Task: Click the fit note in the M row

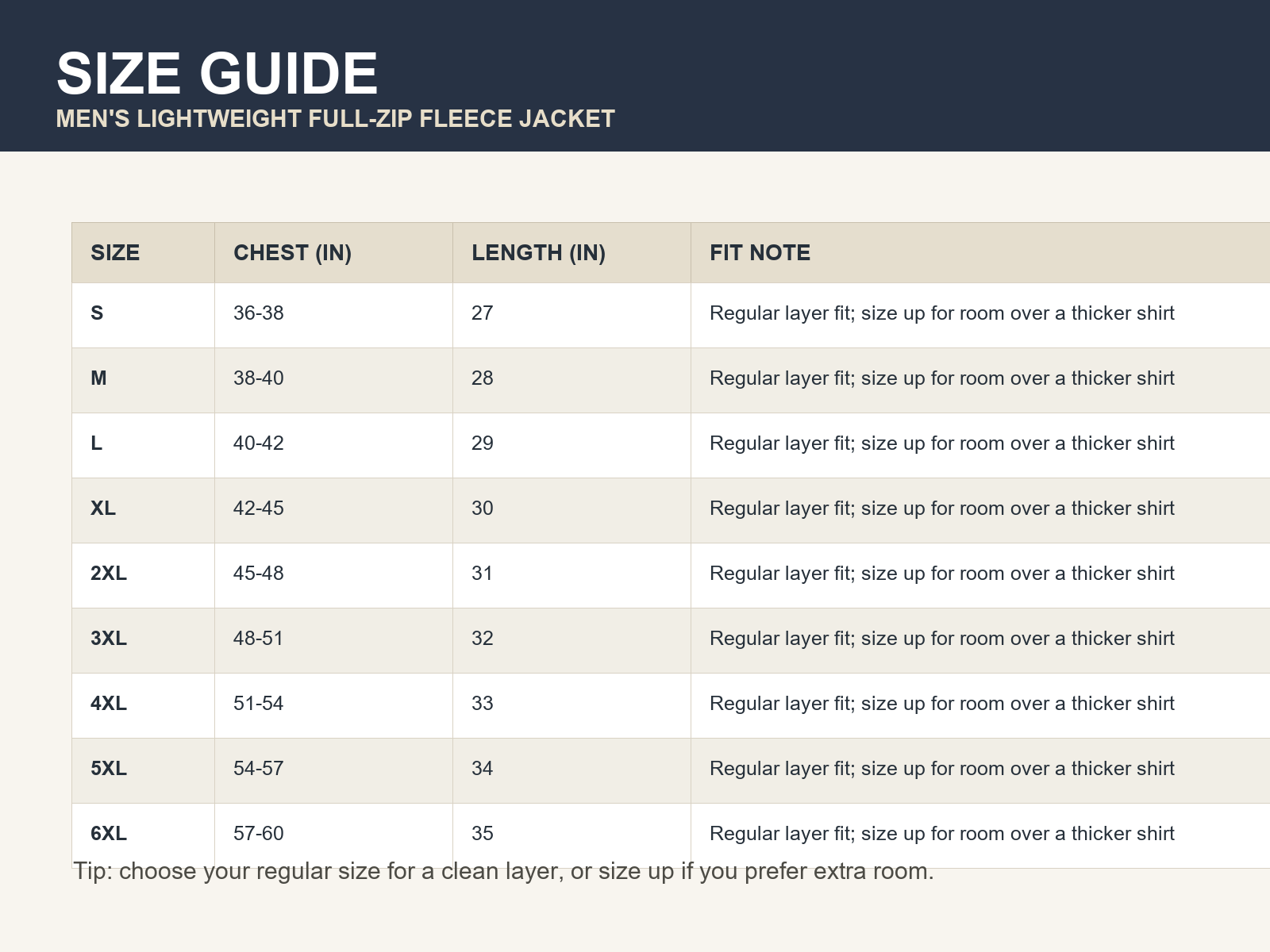Action: pyautogui.click(x=942, y=378)
